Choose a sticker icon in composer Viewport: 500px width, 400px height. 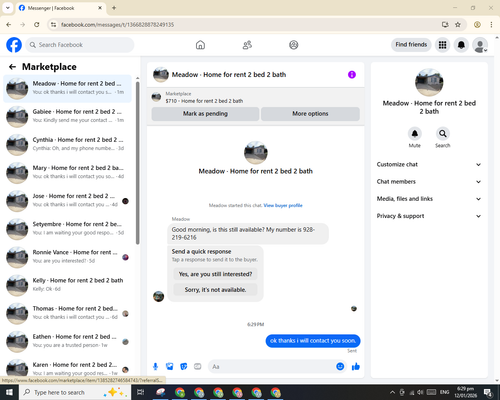point(184,367)
